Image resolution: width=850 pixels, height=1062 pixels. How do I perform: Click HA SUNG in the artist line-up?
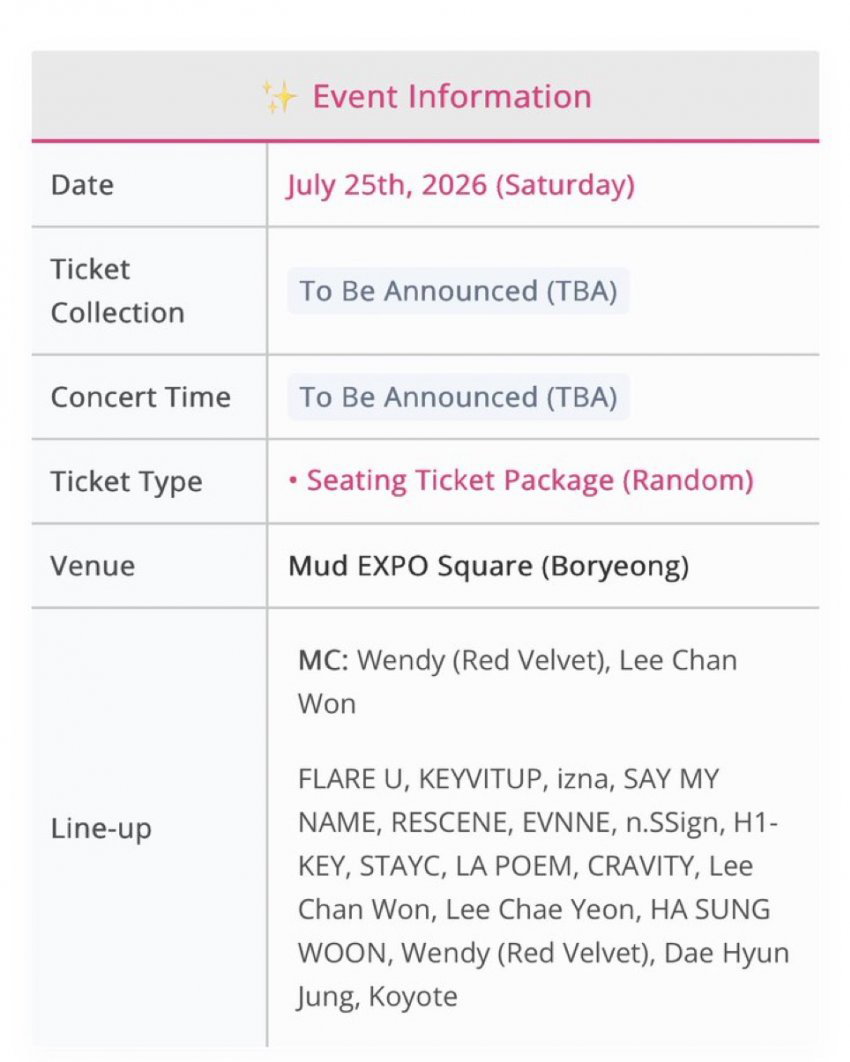710,910
